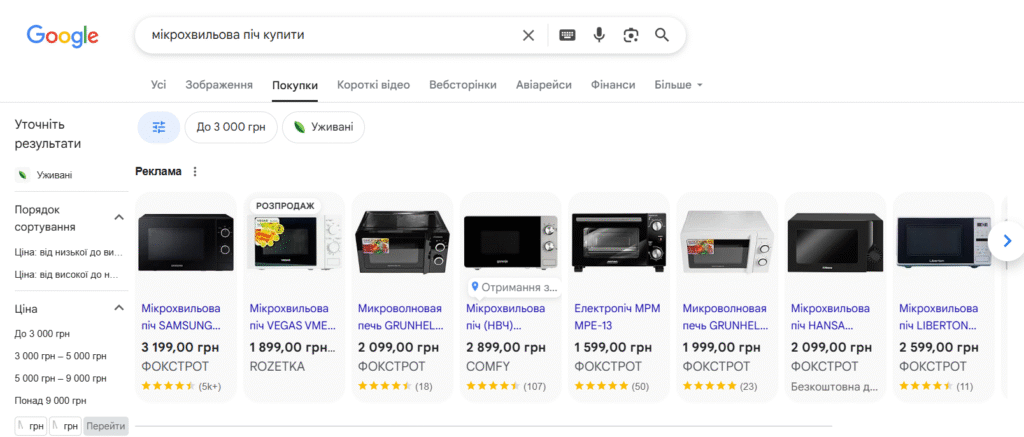The width and height of the screenshot is (1024, 437).
Task: Open the Короткі відео tab
Action: pos(373,85)
